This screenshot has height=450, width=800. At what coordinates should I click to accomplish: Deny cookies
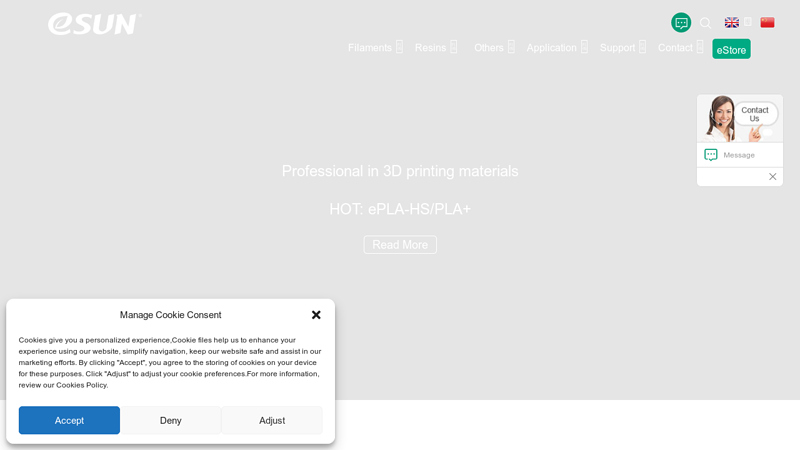point(170,420)
